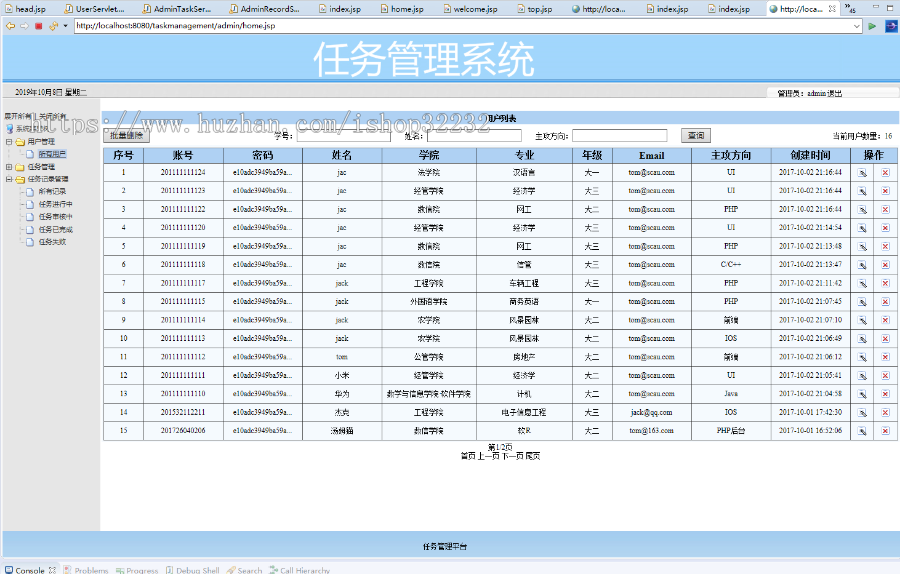
Task: Click the jack@qq.com email cell
Action: (651, 412)
